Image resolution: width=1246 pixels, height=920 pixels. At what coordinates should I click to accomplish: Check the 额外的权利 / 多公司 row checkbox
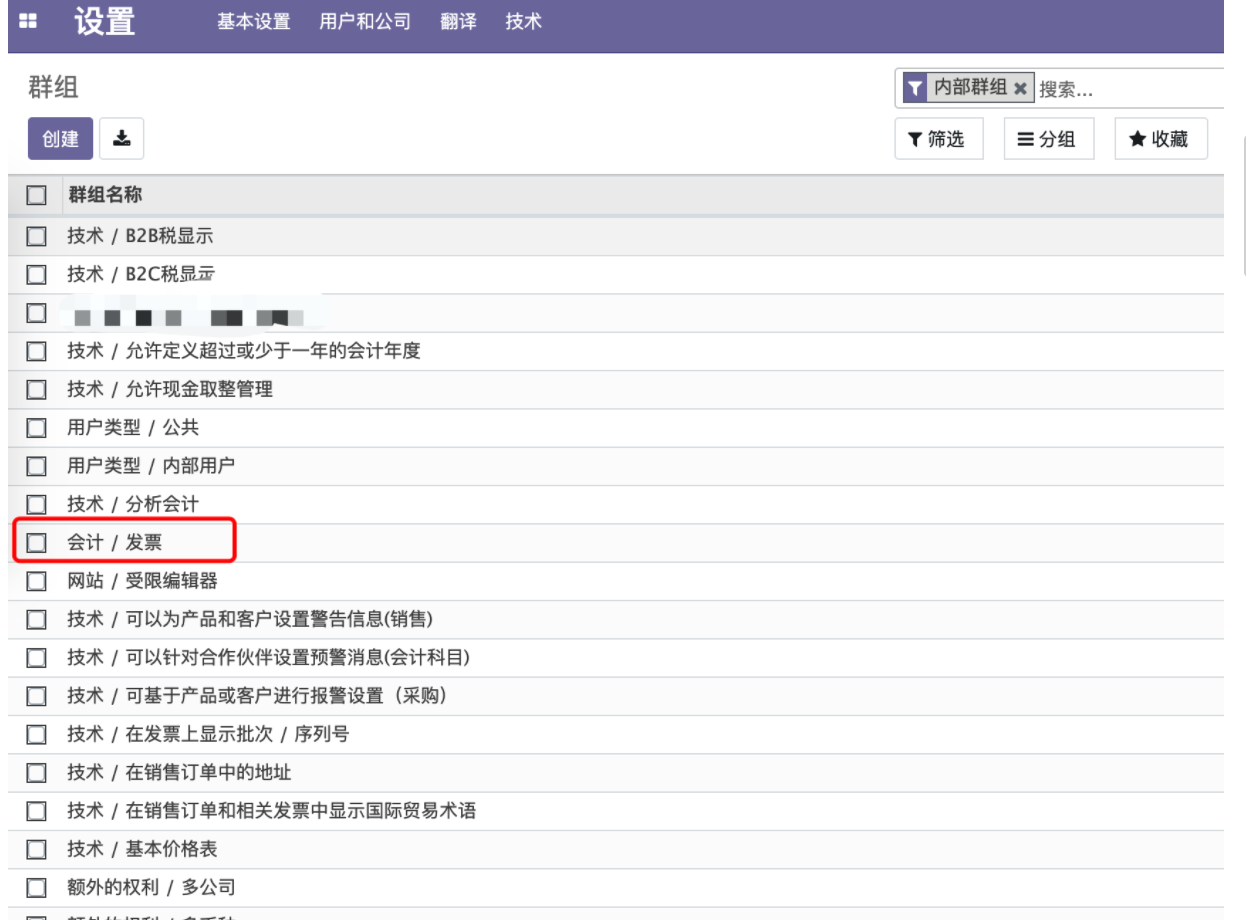pos(37,888)
